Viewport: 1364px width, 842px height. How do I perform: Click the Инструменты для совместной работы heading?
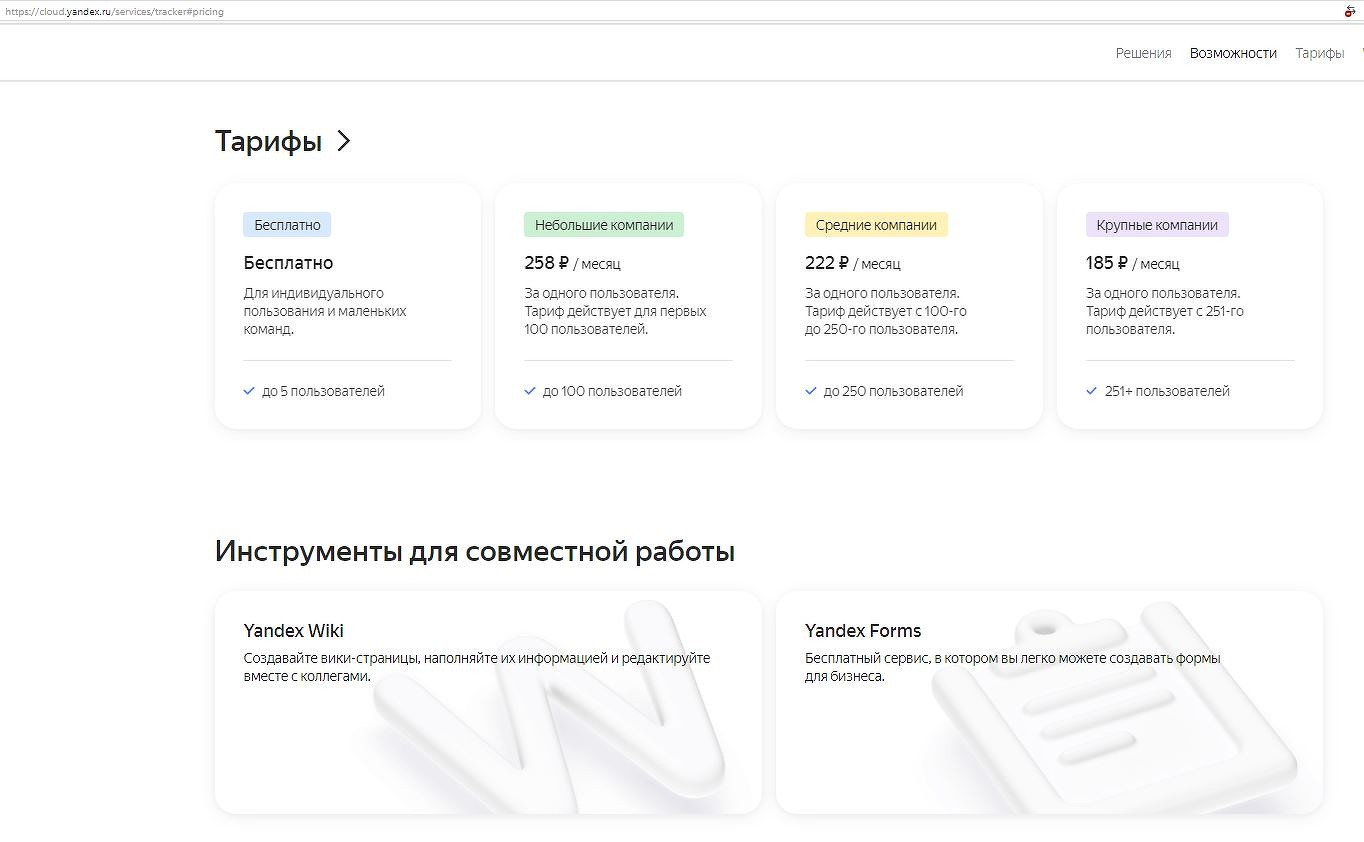475,551
